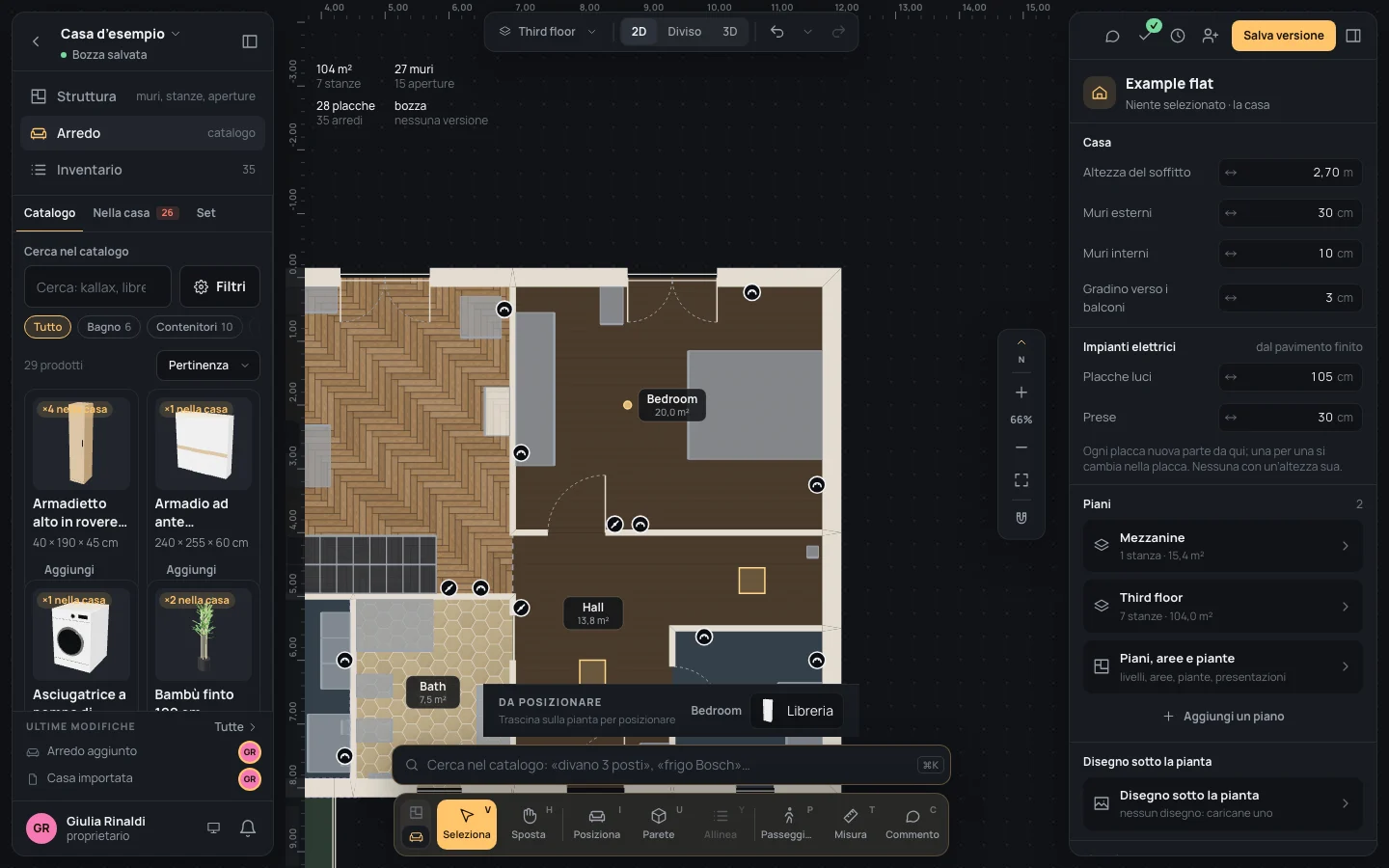The width and height of the screenshot is (1389, 868).
Task: Open version history clock icon
Action: pos(1178,36)
